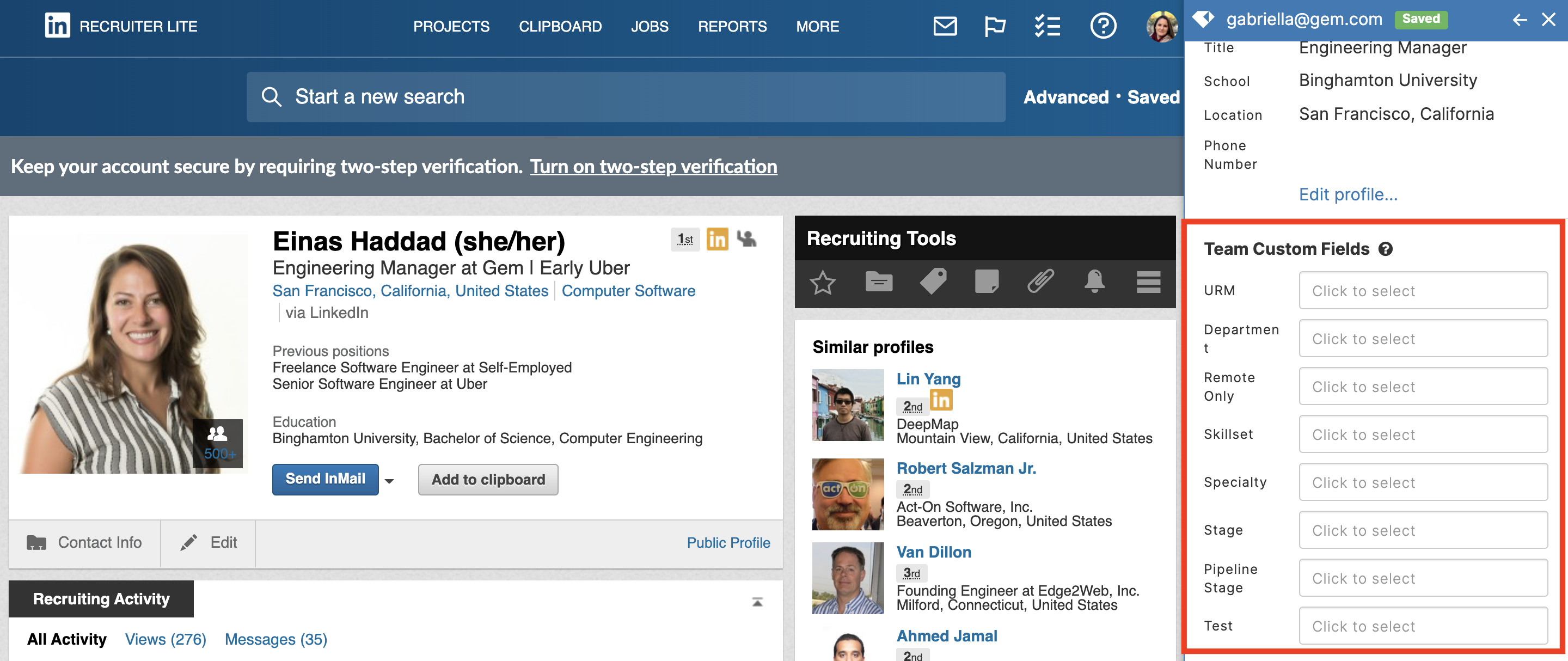The width and height of the screenshot is (1568, 661).
Task: Click Einas Haddad profile photo
Action: point(134,354)
